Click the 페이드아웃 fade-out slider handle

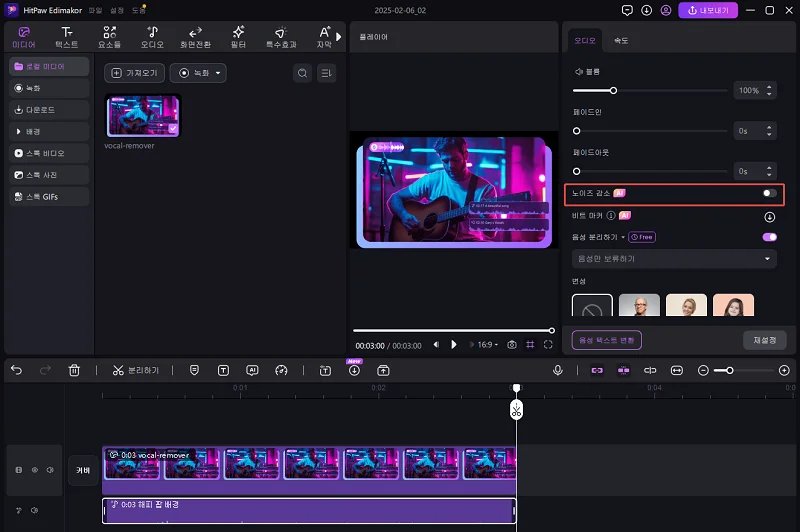click(577, 171)
